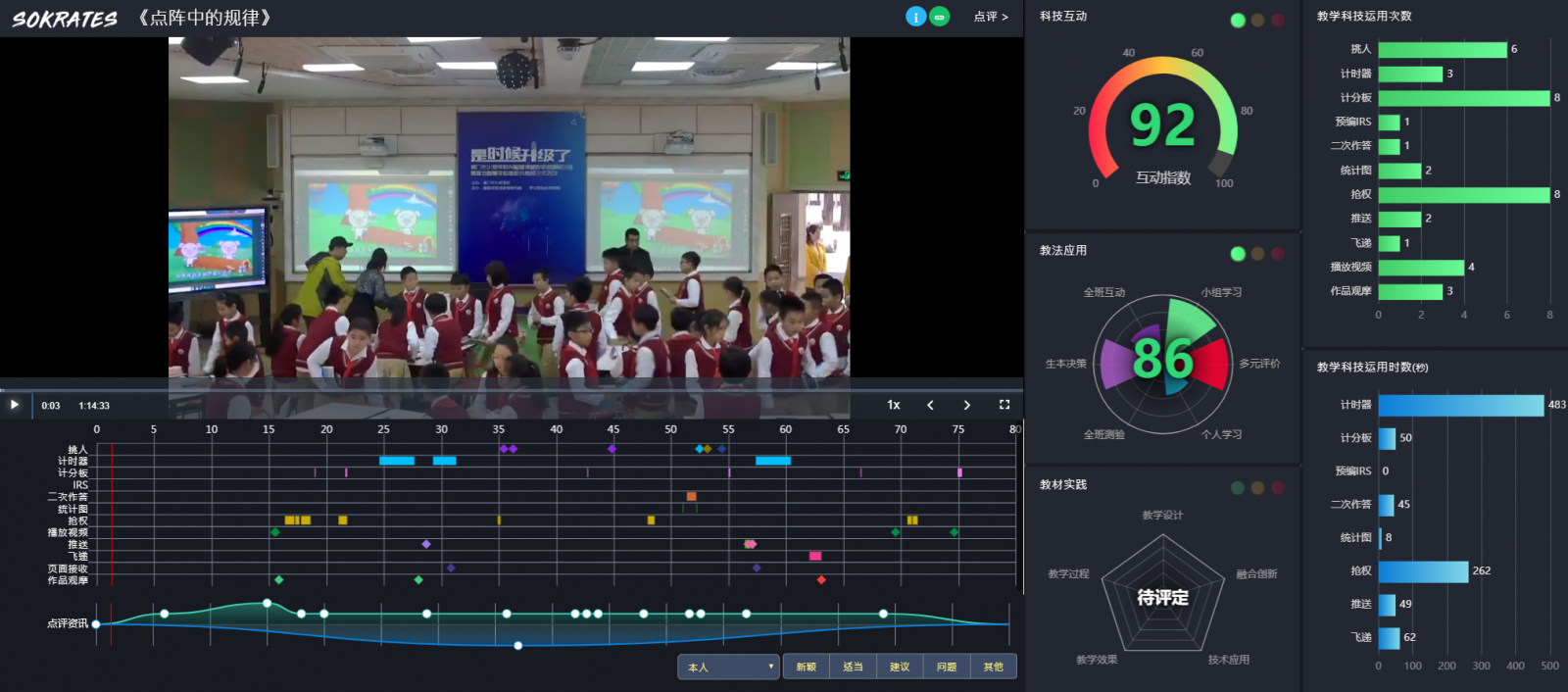Click the green link icon
The width and height of the screenshot is (1568, 692).
click(940, 17)
